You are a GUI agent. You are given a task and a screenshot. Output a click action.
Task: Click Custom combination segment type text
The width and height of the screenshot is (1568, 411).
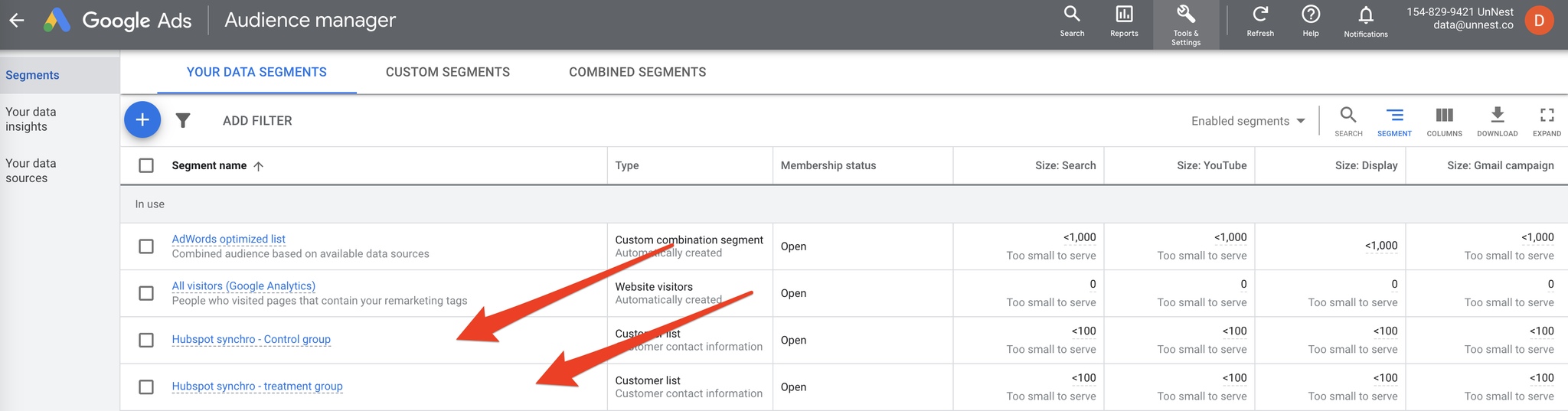pos(689,240)
